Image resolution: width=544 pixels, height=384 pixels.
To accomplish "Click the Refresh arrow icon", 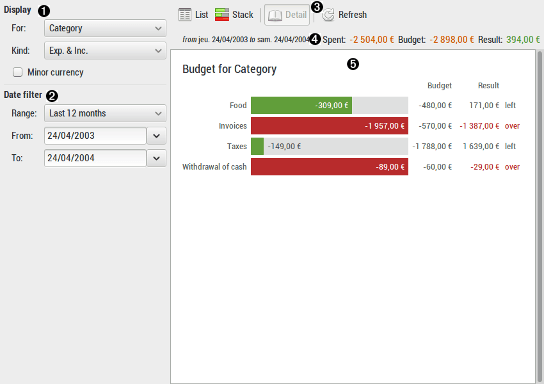I will [x=328, y=15].
